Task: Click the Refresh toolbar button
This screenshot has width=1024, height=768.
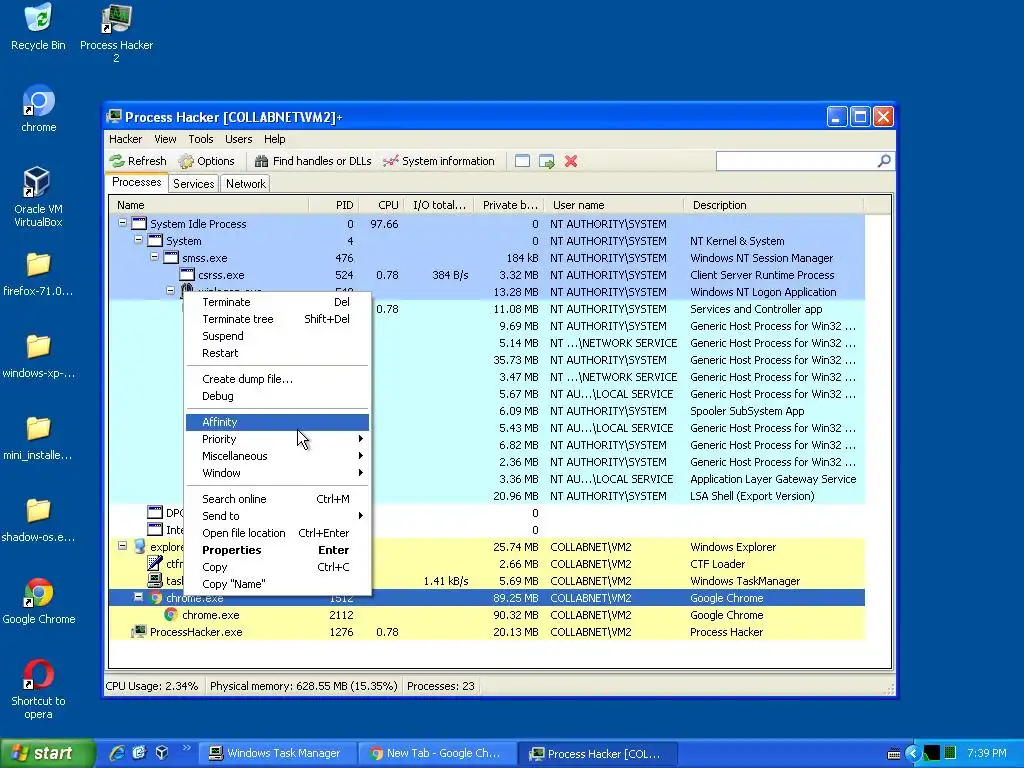Action: [138, 161]
